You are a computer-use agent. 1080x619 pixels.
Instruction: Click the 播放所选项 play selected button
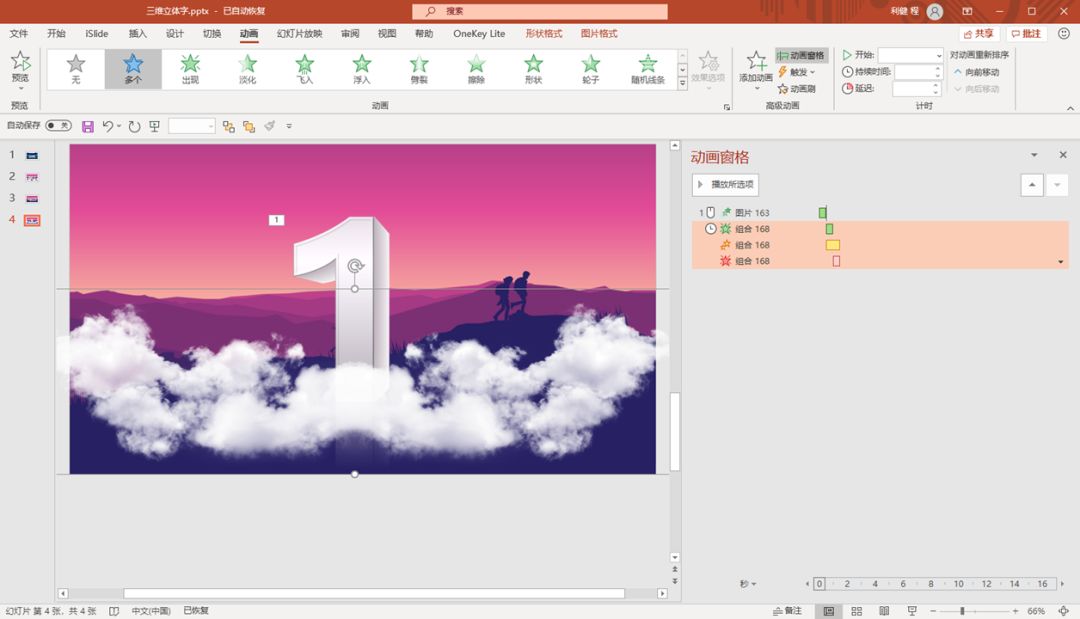pos(726,185)
